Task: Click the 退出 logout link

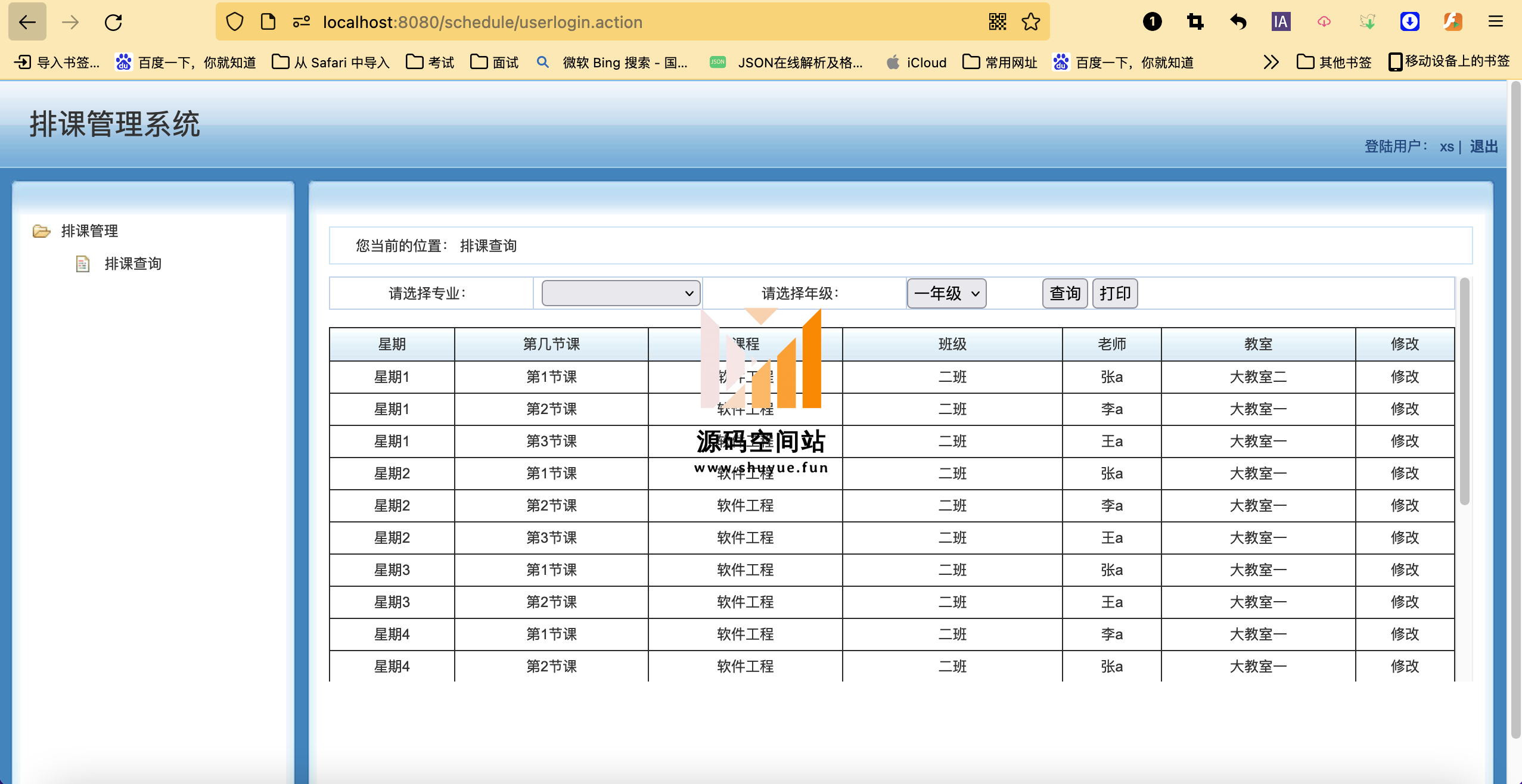Action: click(x=1483, y=147)
